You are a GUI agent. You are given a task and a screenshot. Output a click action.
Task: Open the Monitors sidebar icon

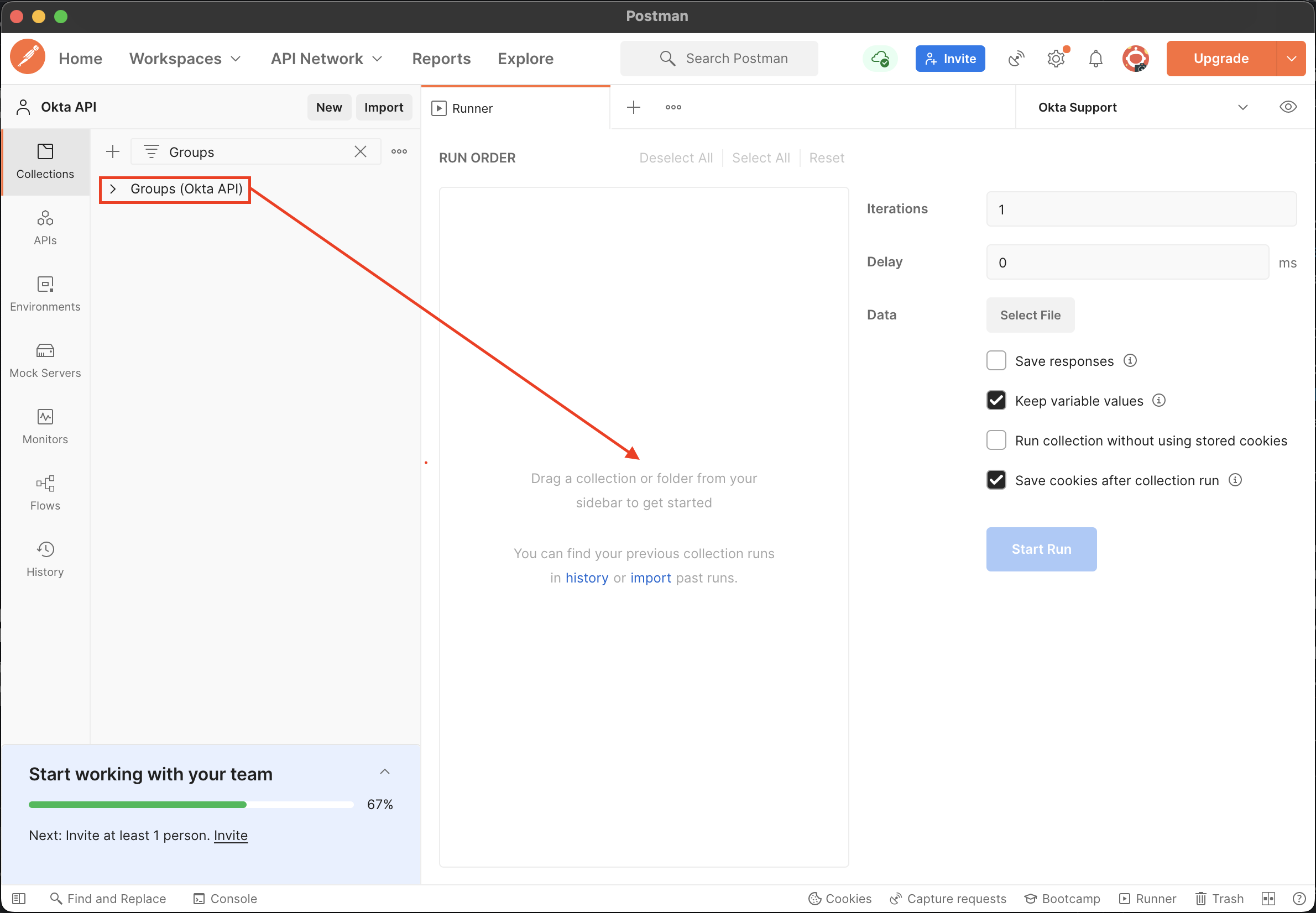coord(45,426)
